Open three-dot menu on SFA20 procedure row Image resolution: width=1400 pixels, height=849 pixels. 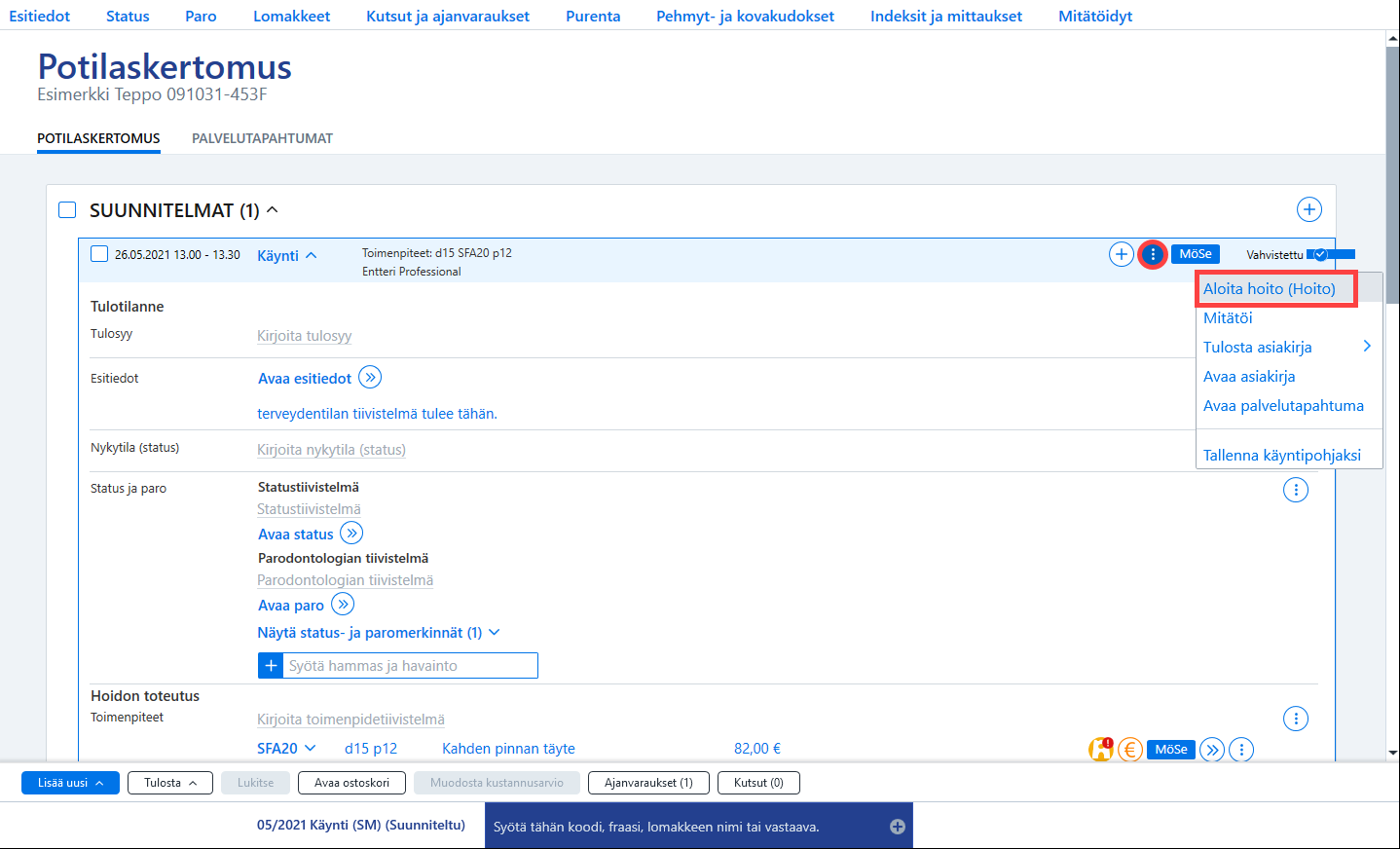pos(1241,750)
